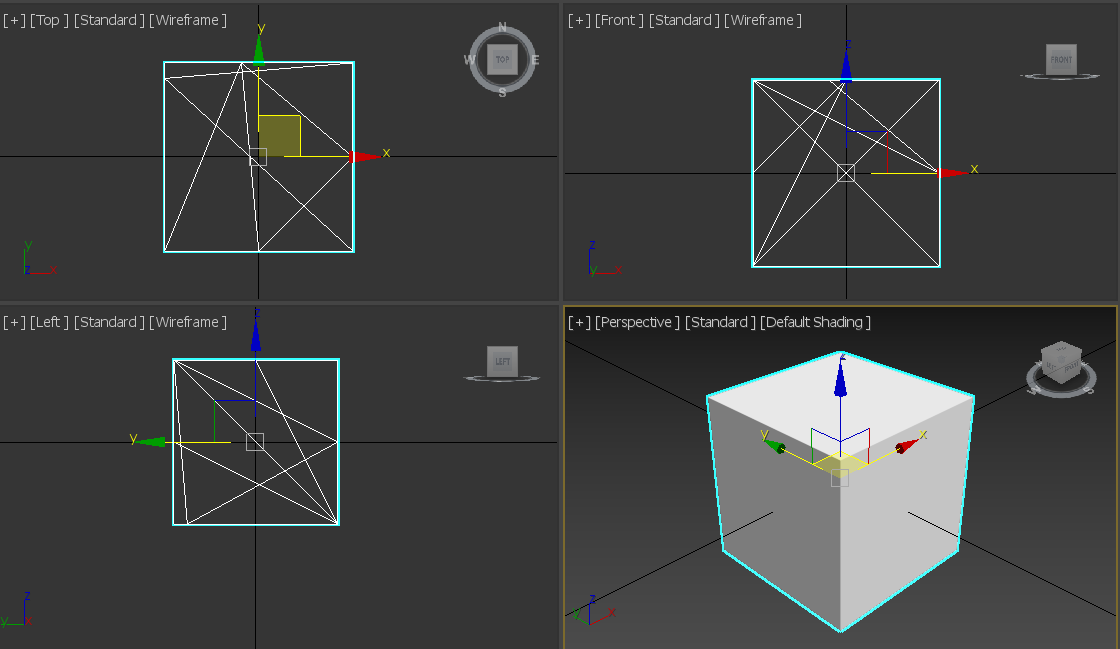The width and height of the screenshot is (1120, 649).
Task: Click the red X axis arrow gizmo
Action: click(x=360, y=156)
